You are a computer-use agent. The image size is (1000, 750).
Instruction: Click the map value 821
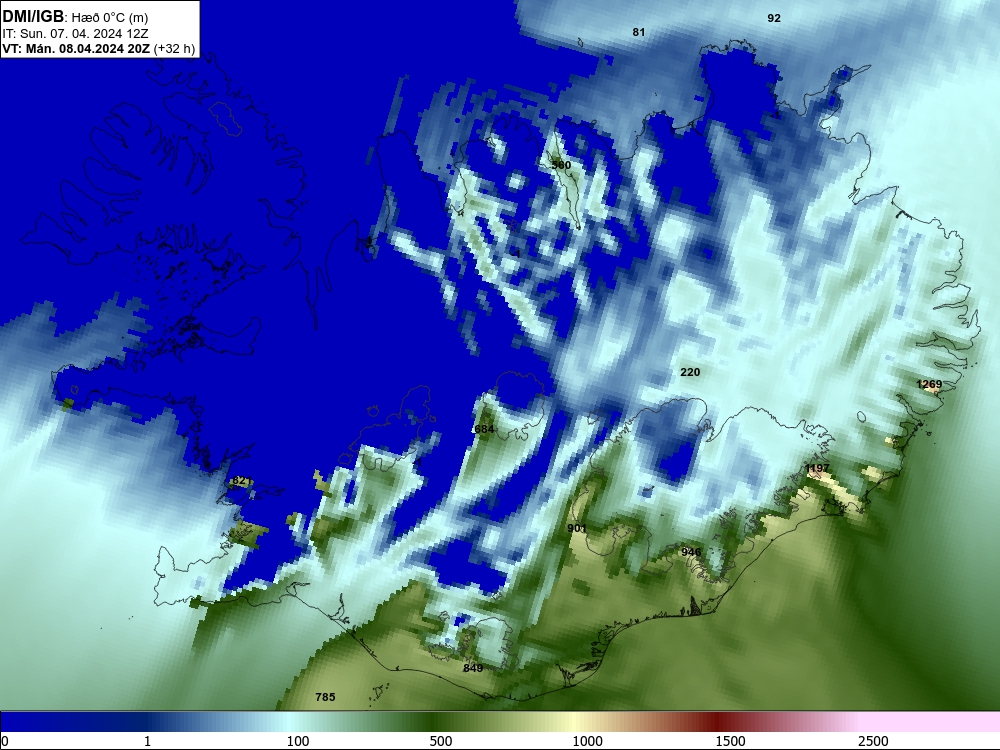coord(242,480)
